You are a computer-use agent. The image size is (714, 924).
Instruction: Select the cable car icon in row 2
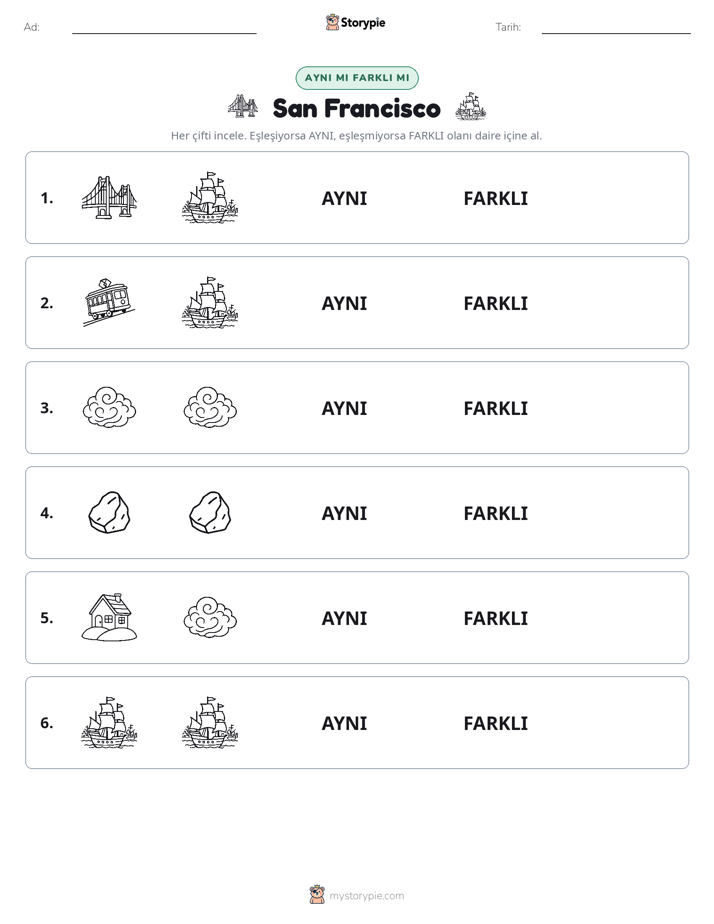[x=109, y=302]
